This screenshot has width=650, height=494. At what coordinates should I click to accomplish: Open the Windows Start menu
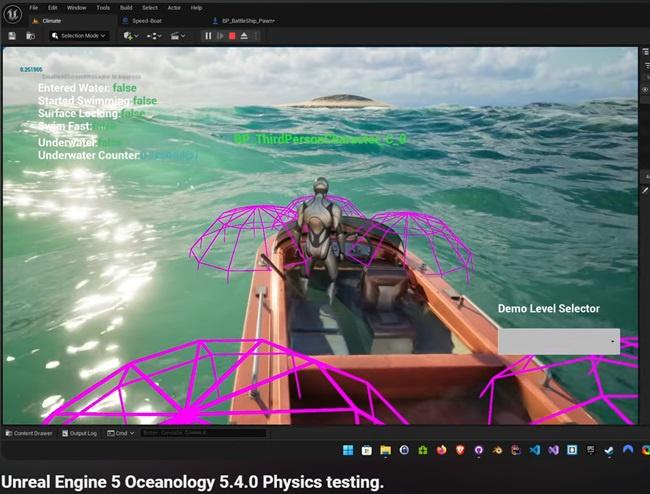pos(348,450)
